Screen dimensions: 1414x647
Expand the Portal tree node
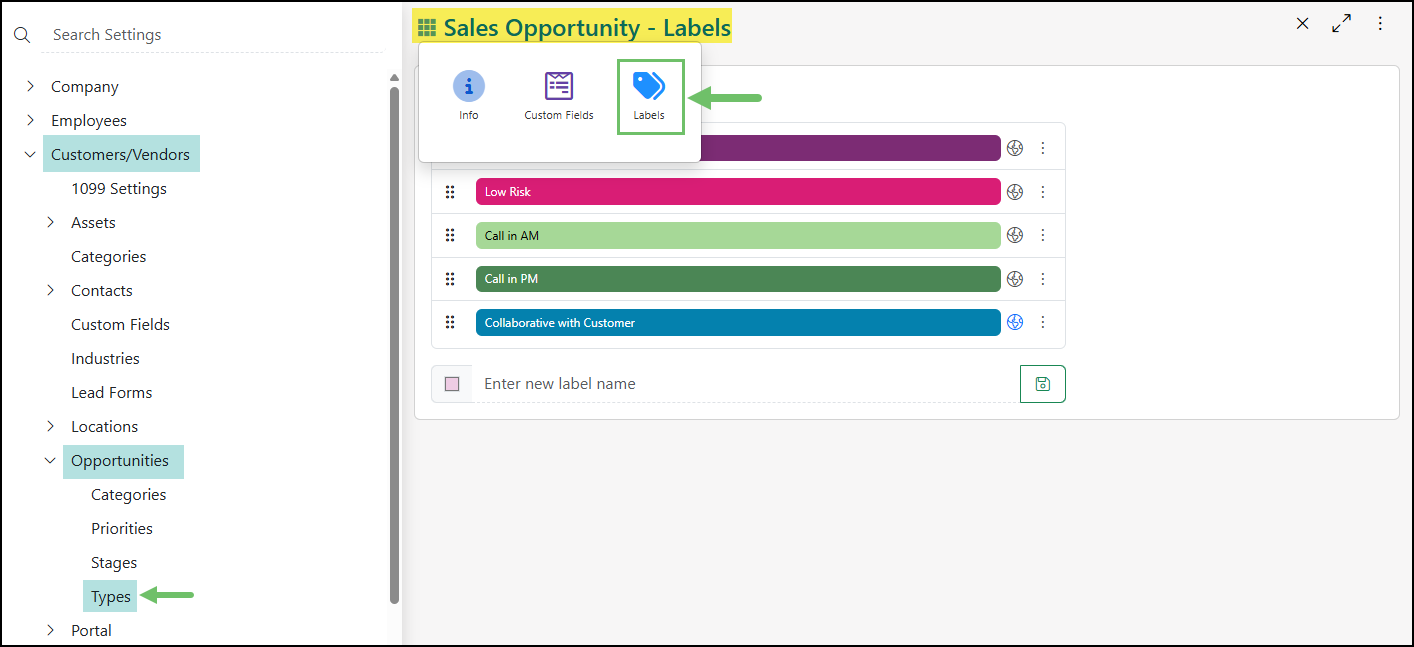[50, 631]
